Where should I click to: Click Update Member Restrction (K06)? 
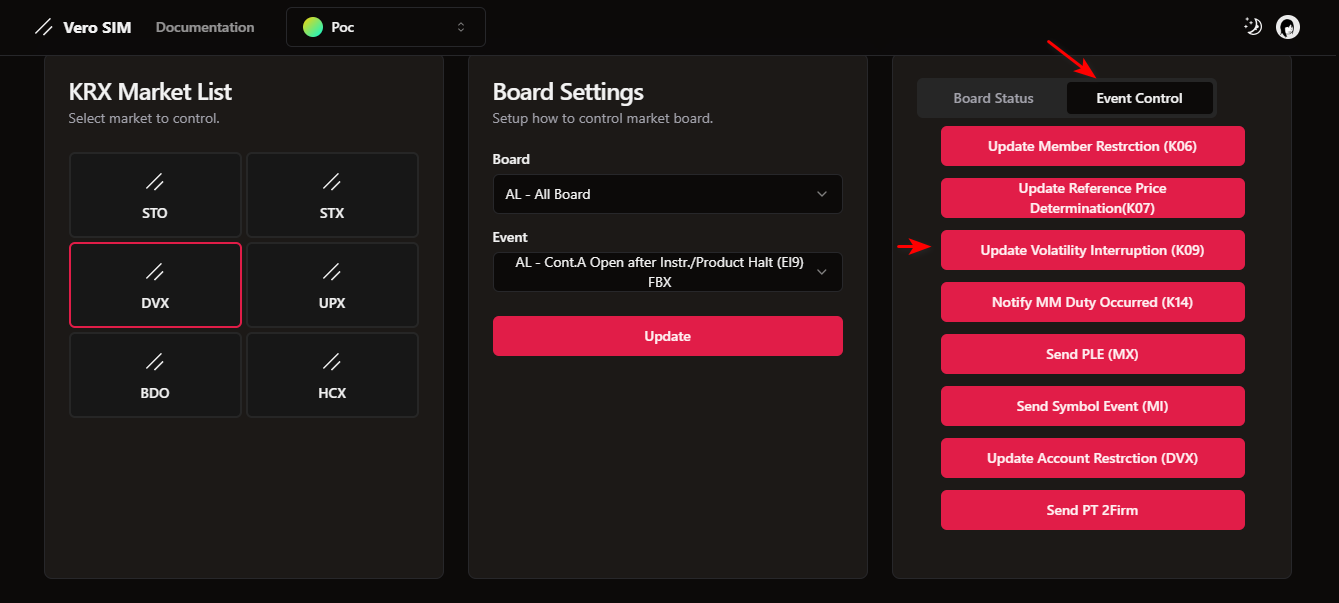1092,146
